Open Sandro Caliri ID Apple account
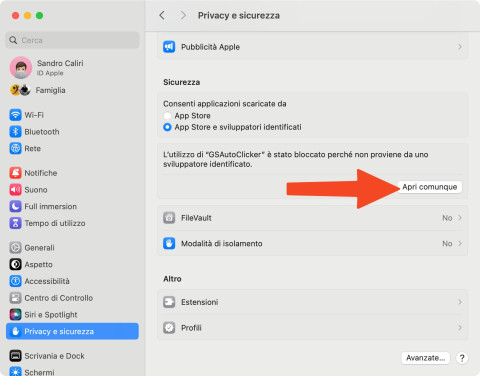 [x=47, y=67]
